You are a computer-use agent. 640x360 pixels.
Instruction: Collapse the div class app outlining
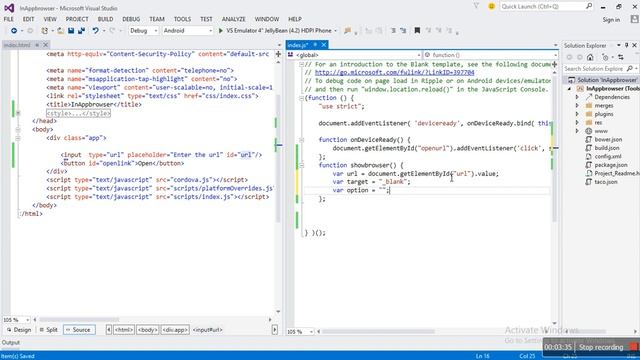pyautogui.click(x=18, y=138)
